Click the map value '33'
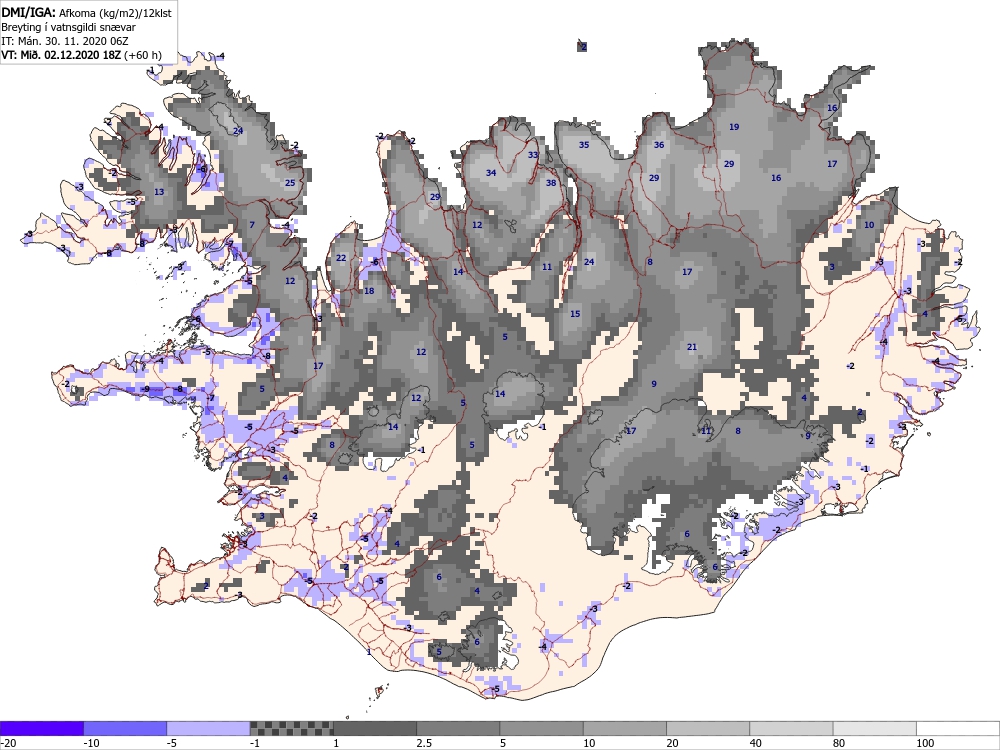The width and height of the screenshot is (1000, 750). point(533,155)
